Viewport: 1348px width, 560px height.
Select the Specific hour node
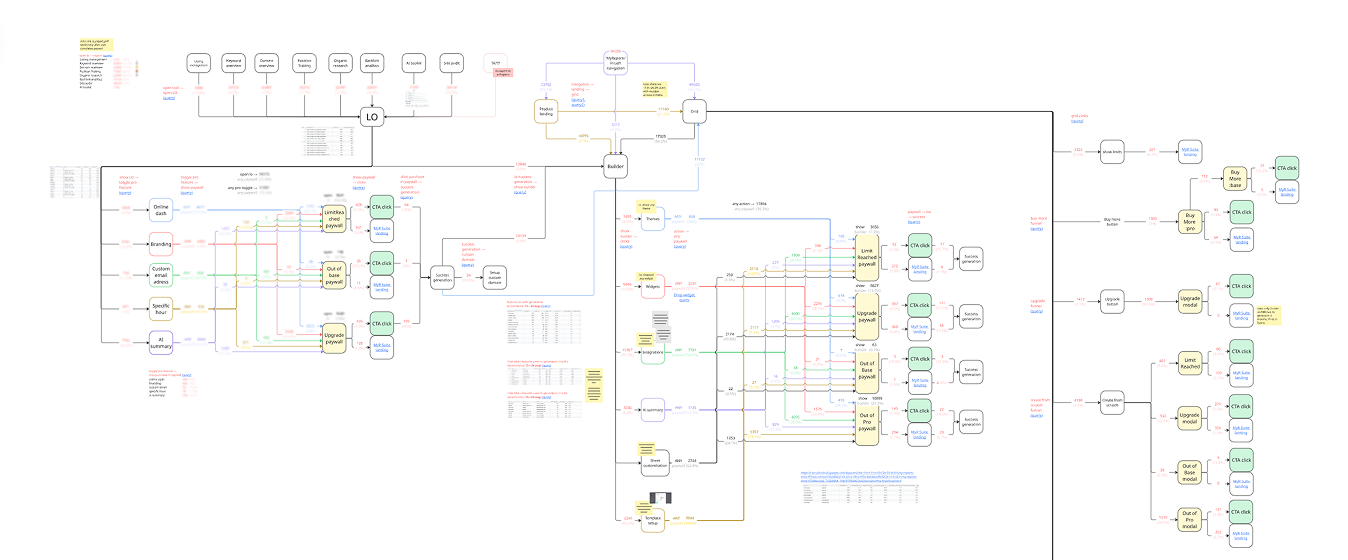click(161, 308)
